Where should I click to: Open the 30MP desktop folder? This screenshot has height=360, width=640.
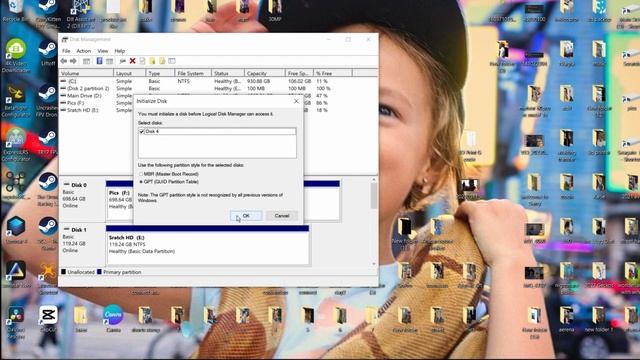tap(275, 11)
